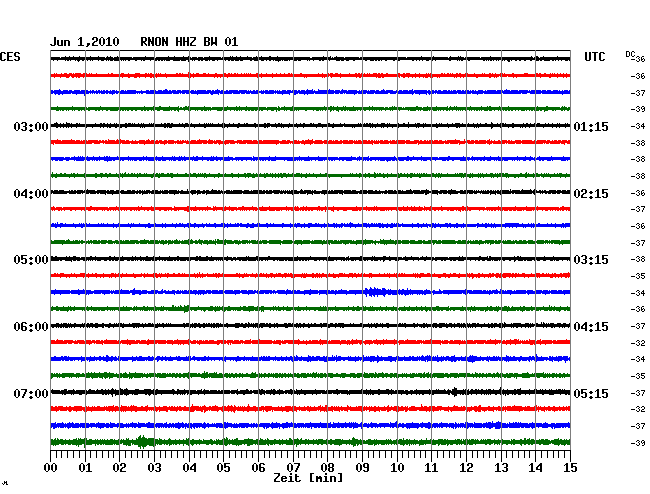
Task: Select the station title "RNON HHZ BW 01"
Action: [189, 42]
